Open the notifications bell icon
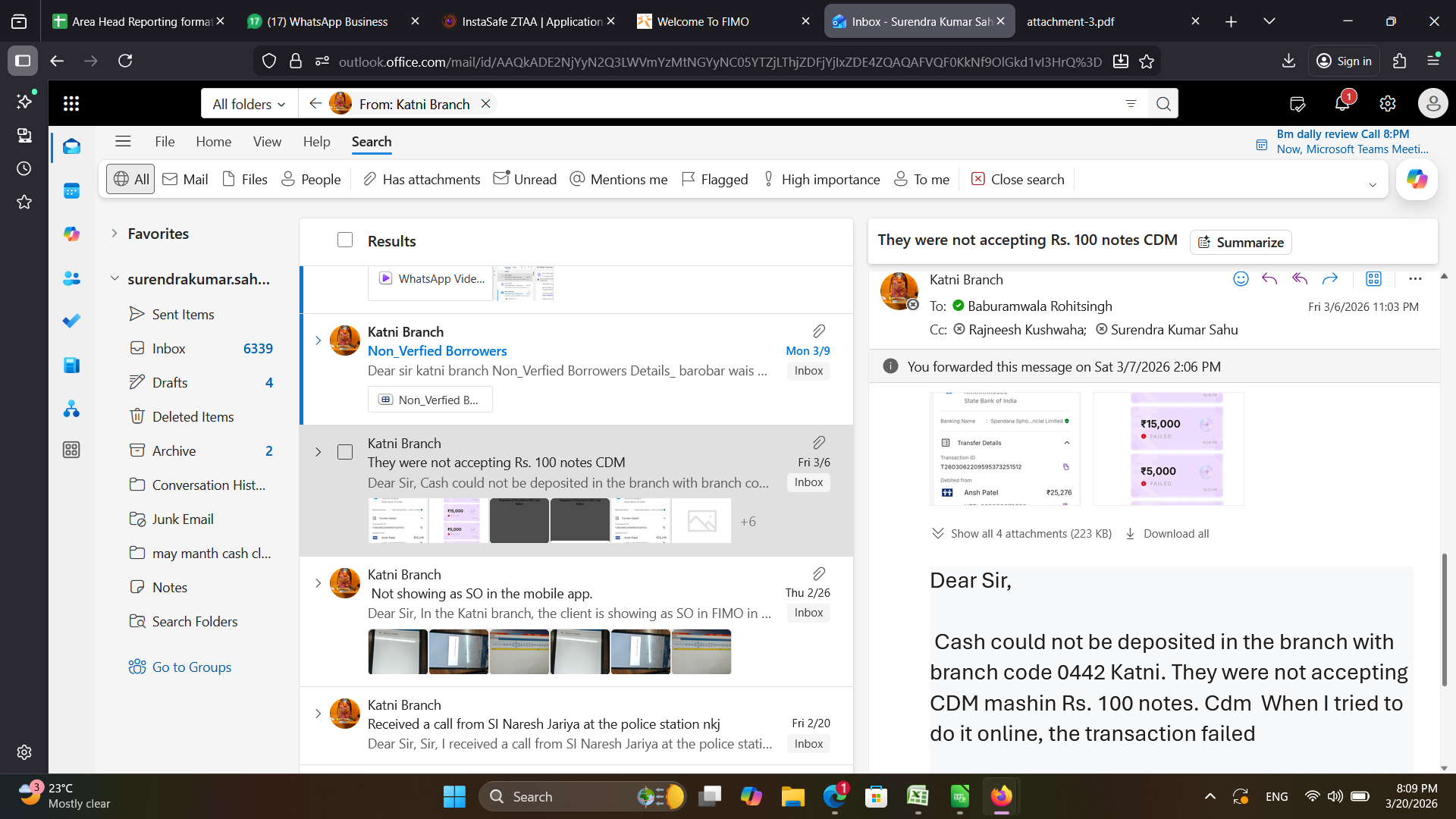1456x819 pixels. pos(1342,104)
